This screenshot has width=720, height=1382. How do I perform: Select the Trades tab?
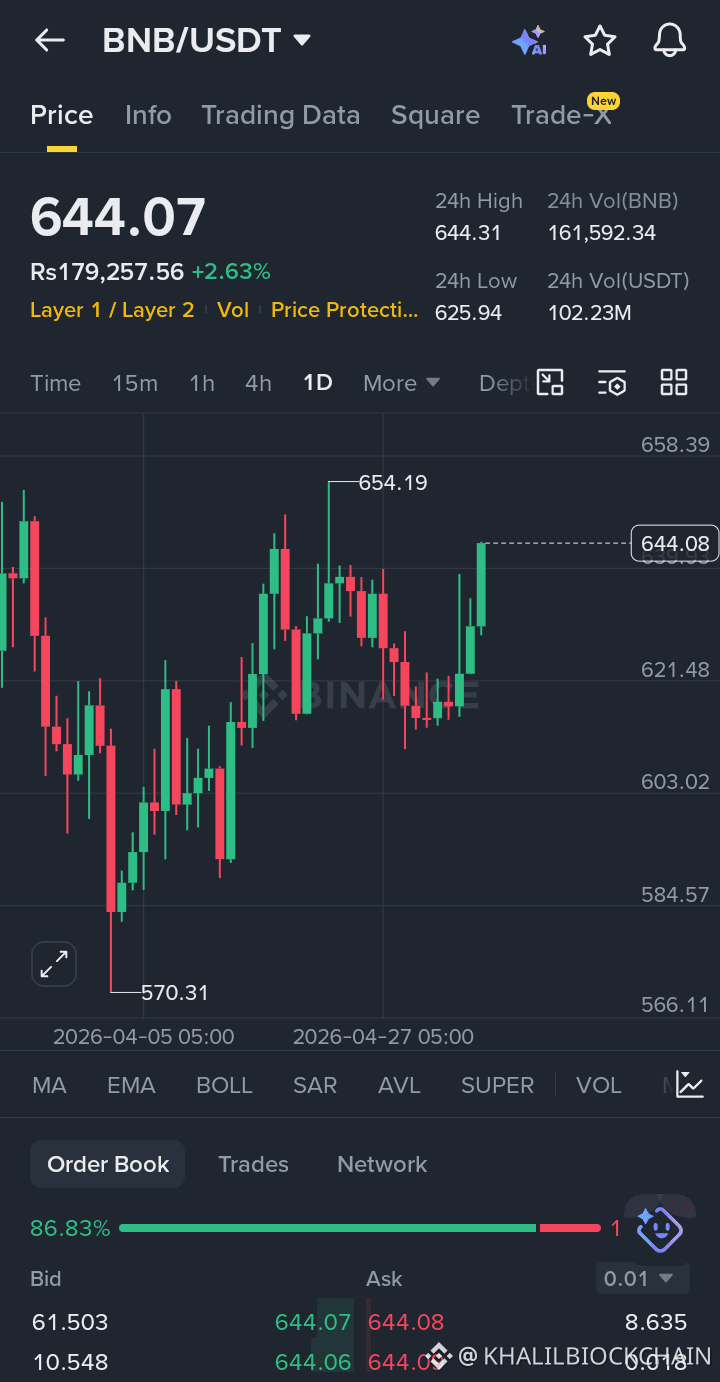point(253,1164)
